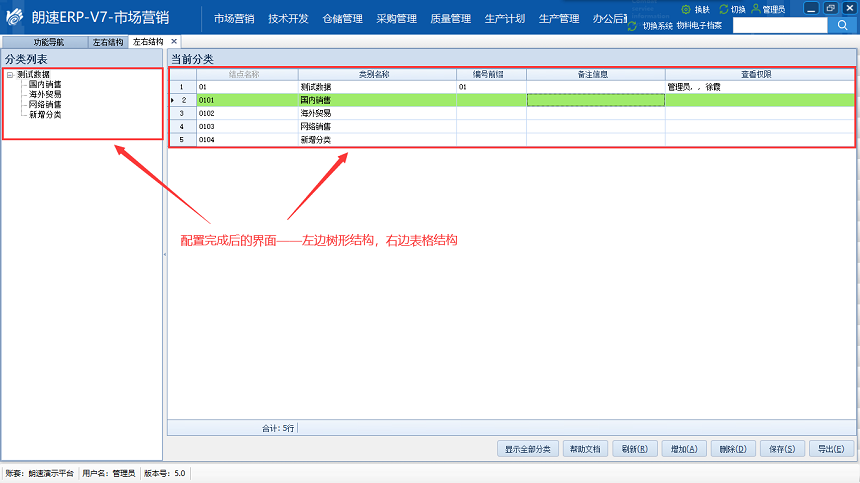Screen dimensions: 860x483
Task: Open the 仓储管理 menu
Action: [x=341, y=18]
